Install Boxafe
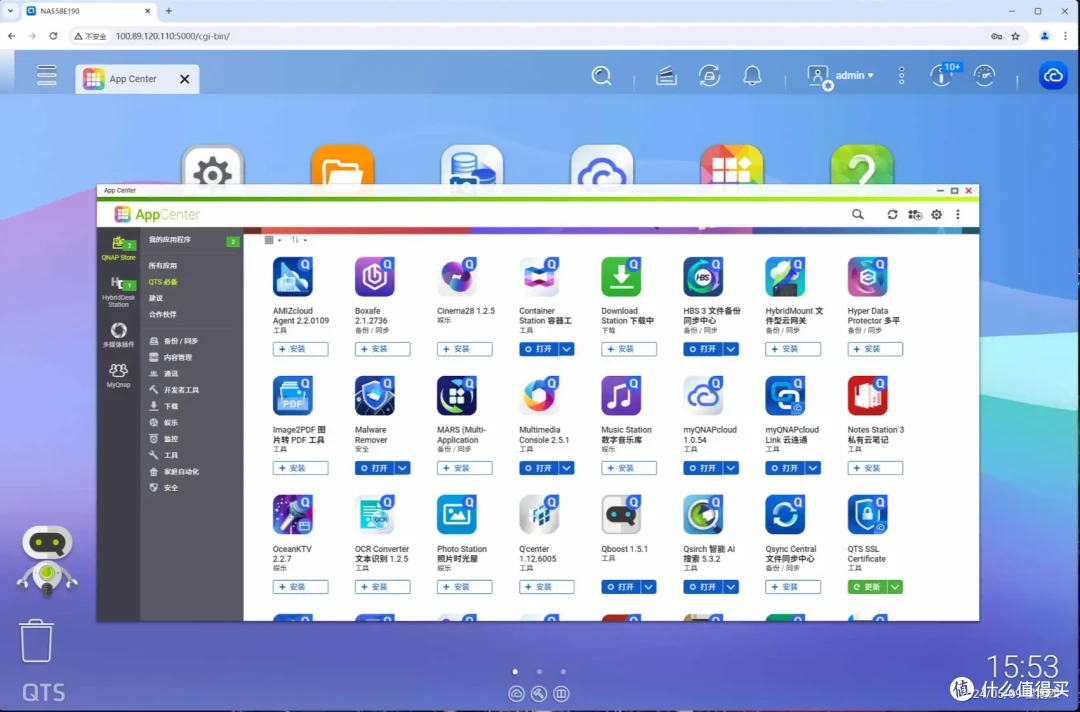This screenshot has height=712, width=1080. [382, 349]
